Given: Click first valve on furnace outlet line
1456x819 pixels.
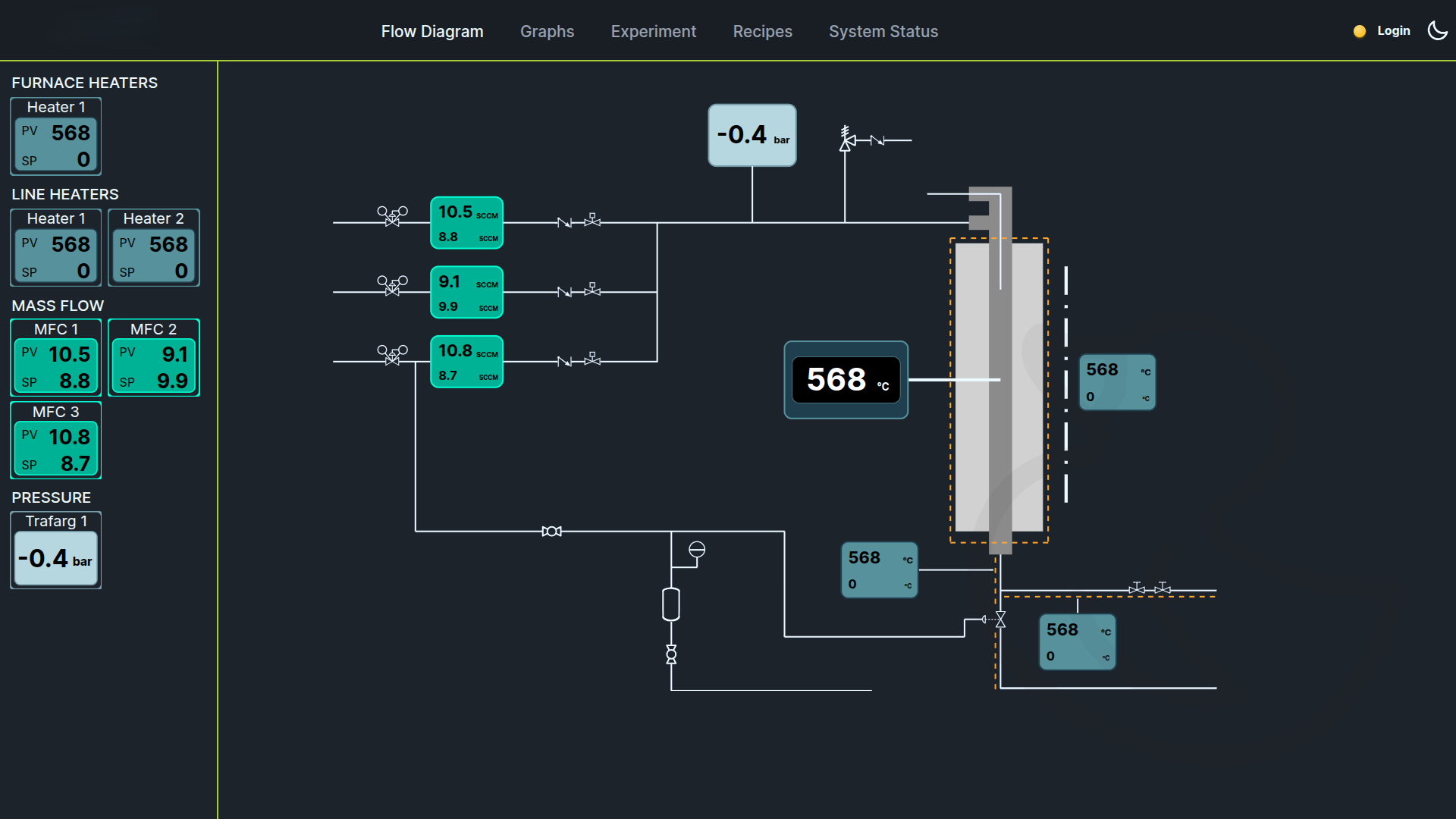Looking at the screenshot, I should (x=1137, y=588).
